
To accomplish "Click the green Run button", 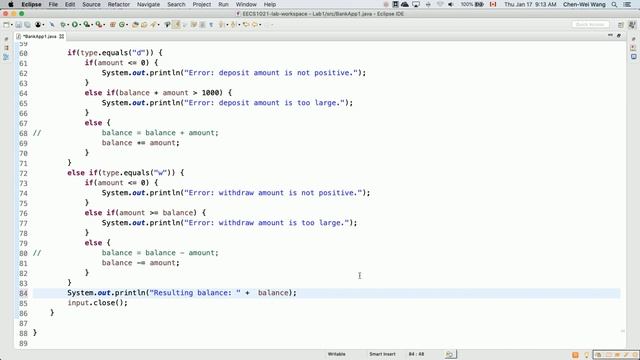I will click(x=75, y=25).
